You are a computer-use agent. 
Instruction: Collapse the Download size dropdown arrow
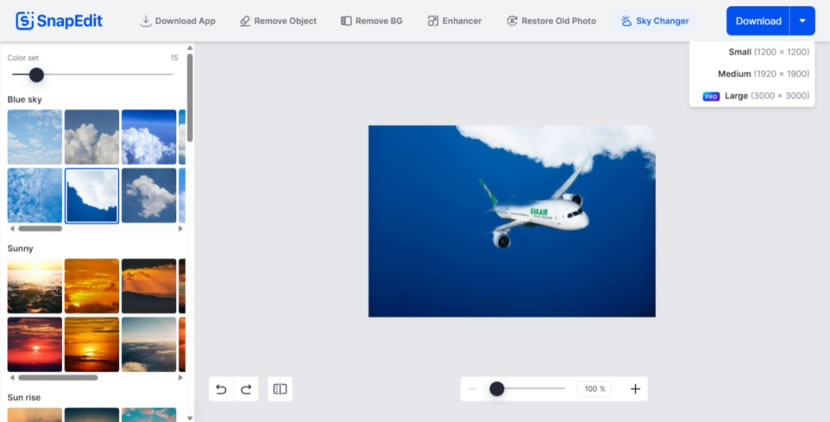(802, 21)
